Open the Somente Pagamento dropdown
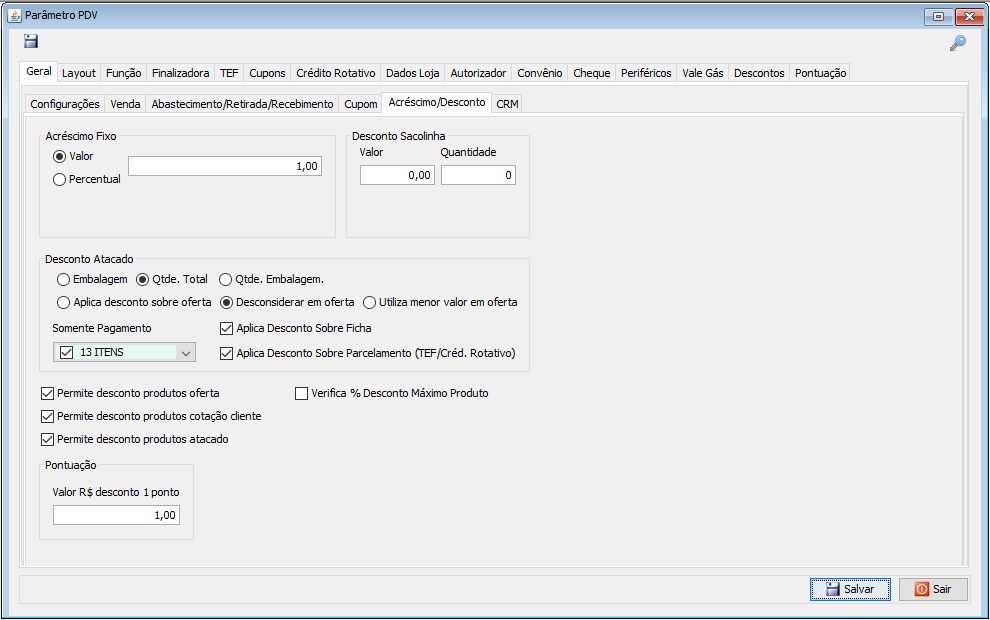990x620 pixels. click(184, 352)
